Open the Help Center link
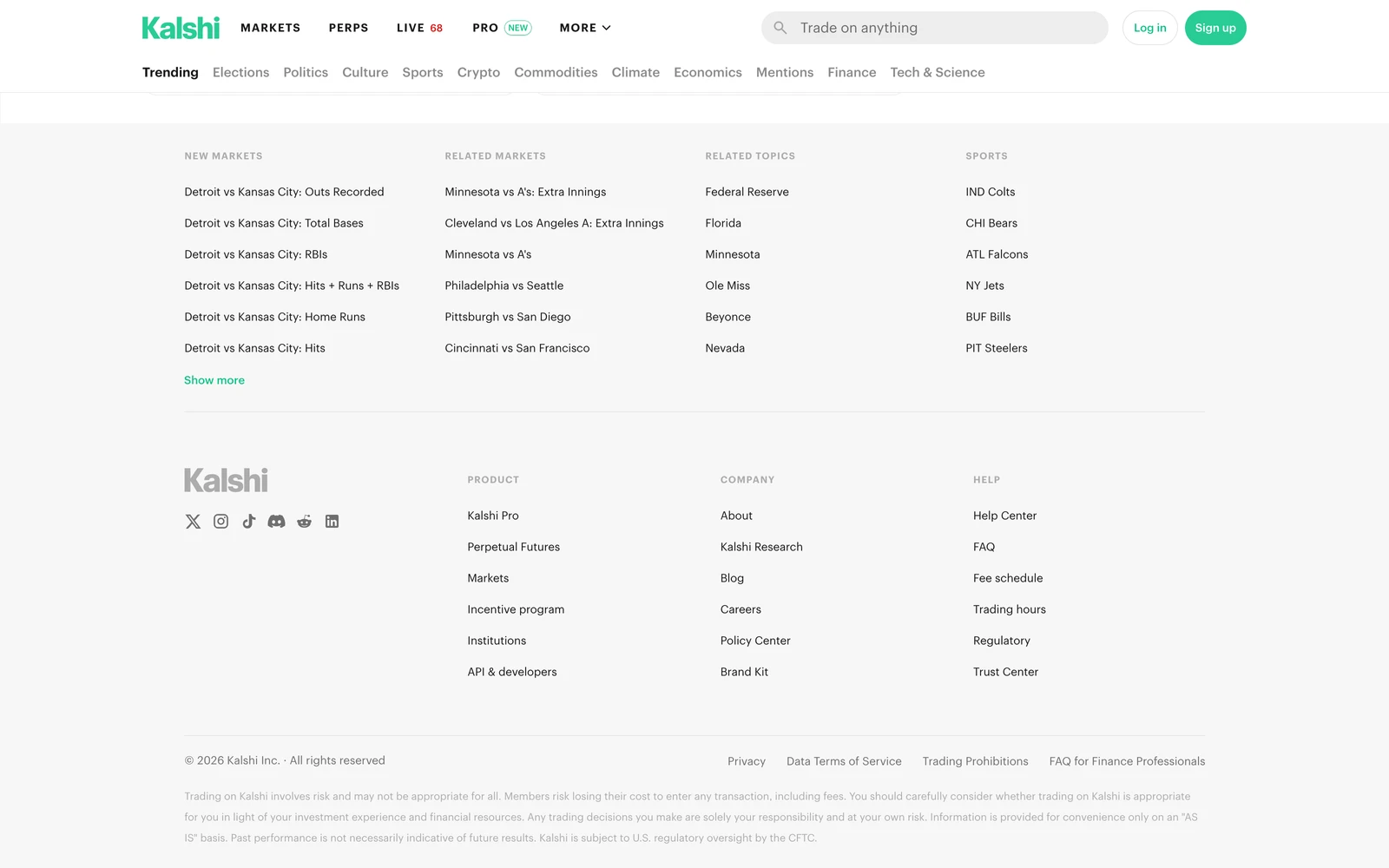 point(1004,516)
